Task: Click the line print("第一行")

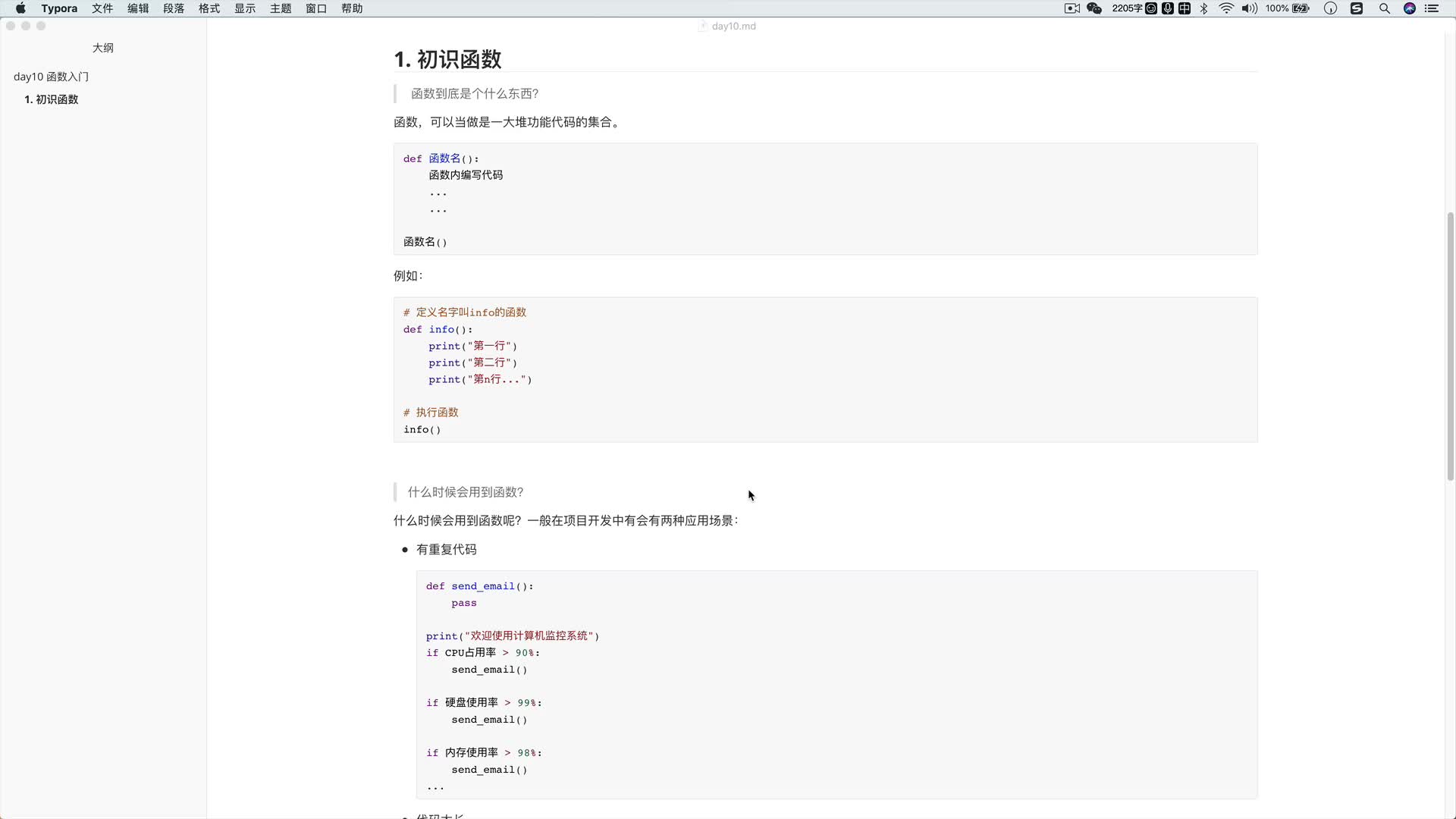Action: point(472,346)
